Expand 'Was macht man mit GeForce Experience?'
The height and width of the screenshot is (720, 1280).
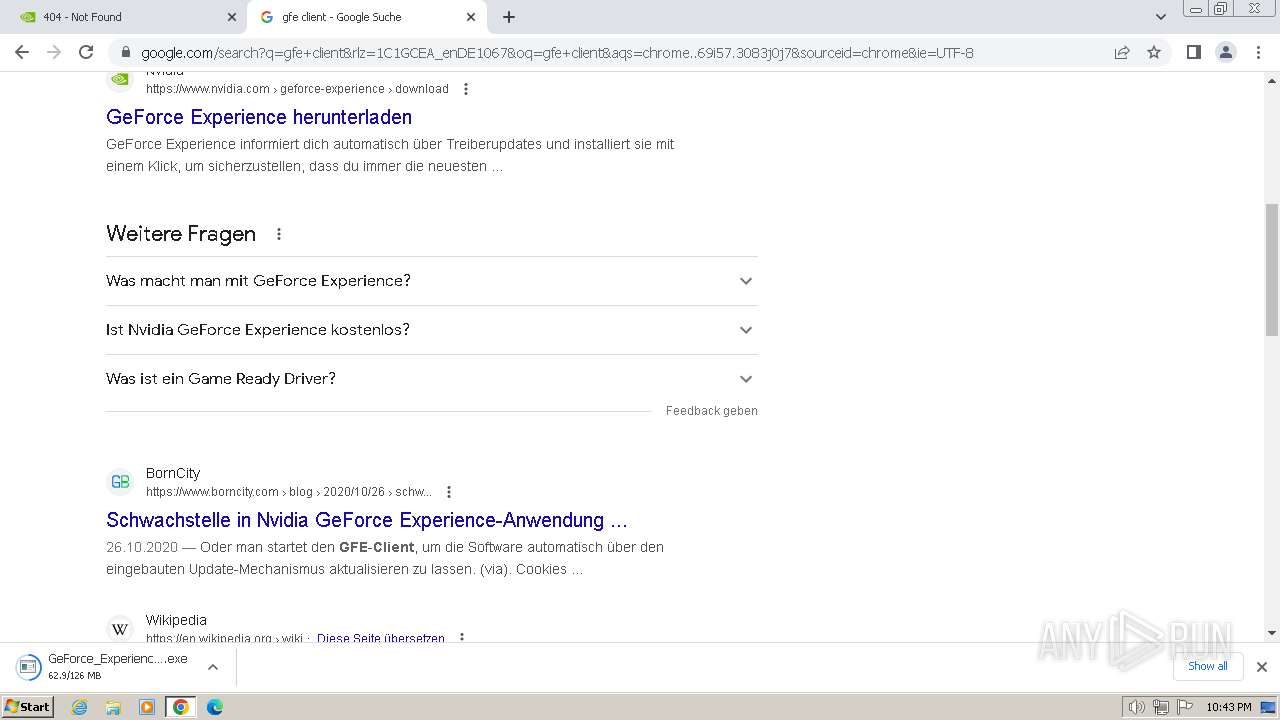tap(432, 281)
